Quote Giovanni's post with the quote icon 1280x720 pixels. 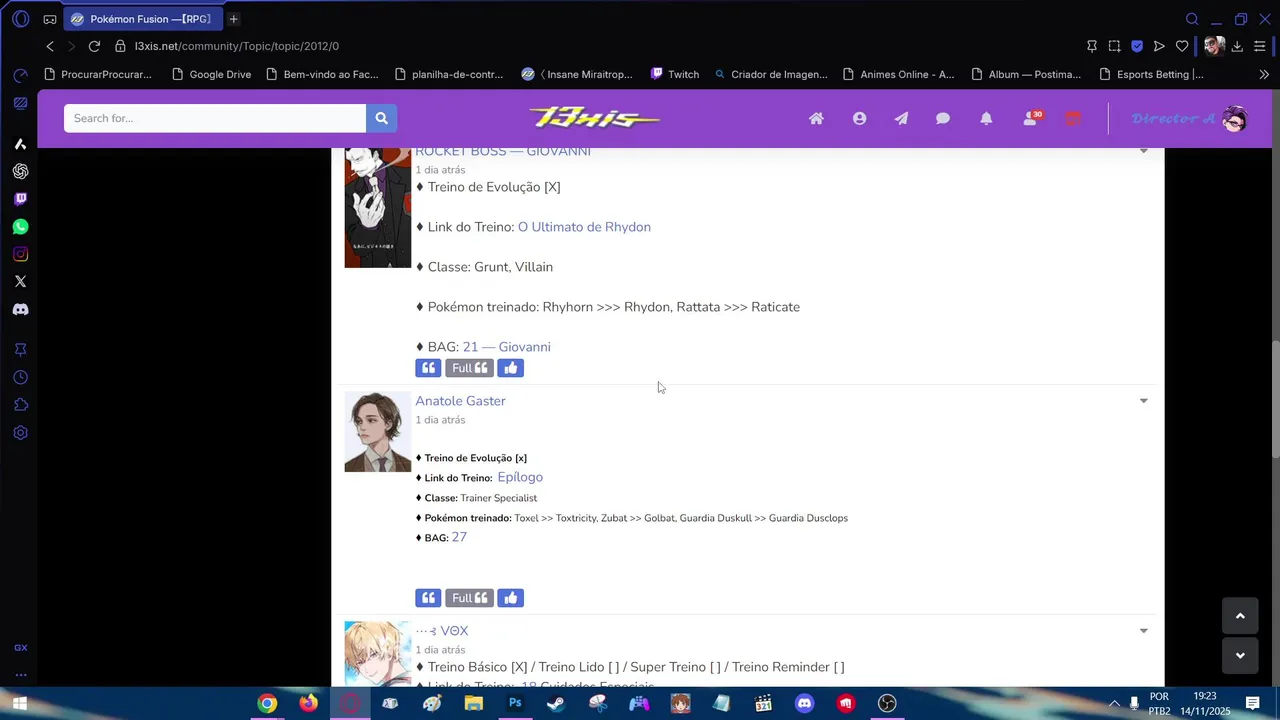428,368
